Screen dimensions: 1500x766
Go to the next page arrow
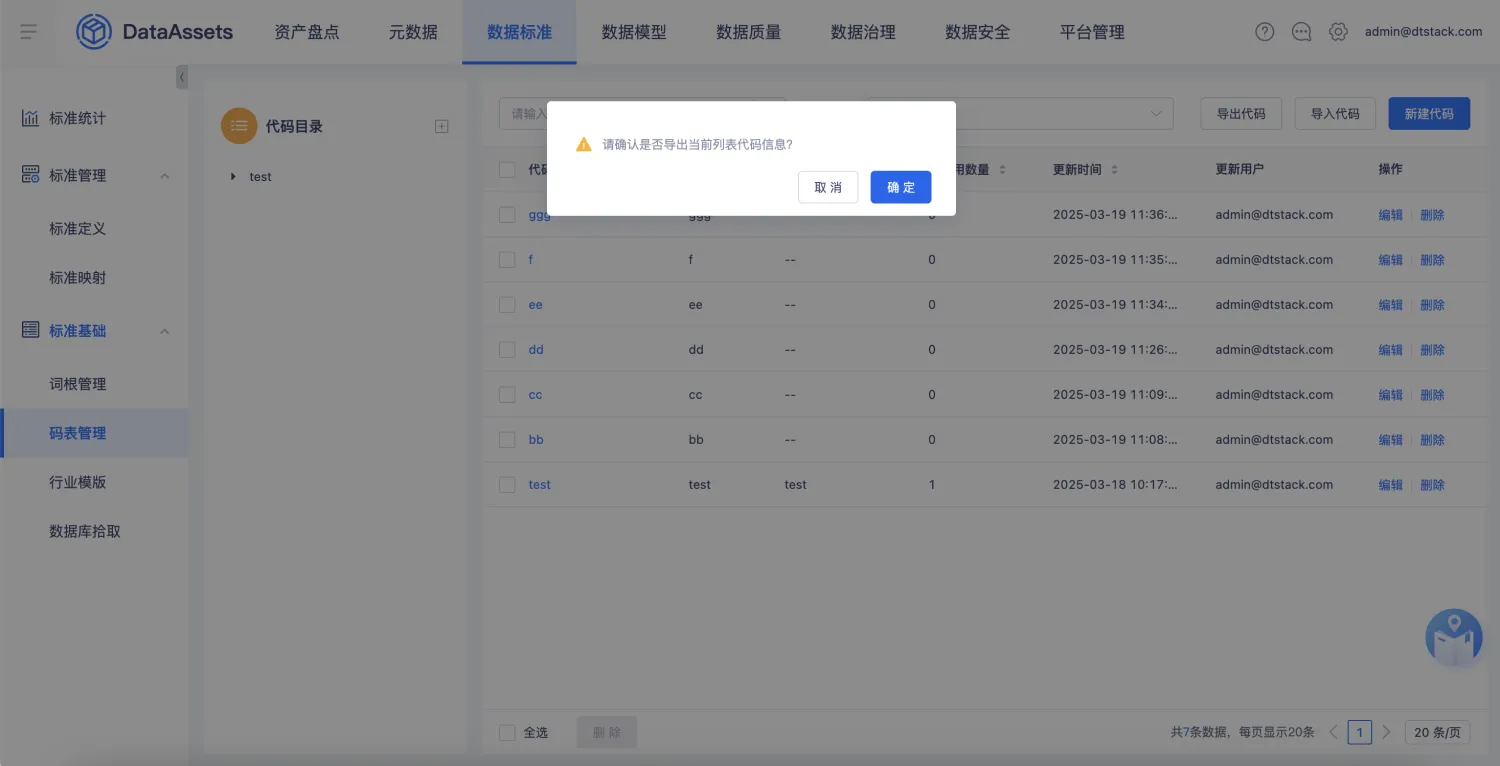(x=1386, y=732)
